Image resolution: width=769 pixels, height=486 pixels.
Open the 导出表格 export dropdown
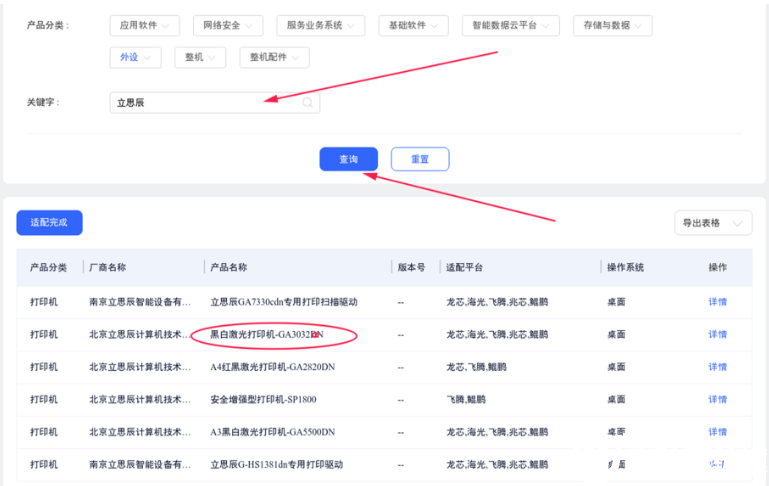[x=712, y=223]
